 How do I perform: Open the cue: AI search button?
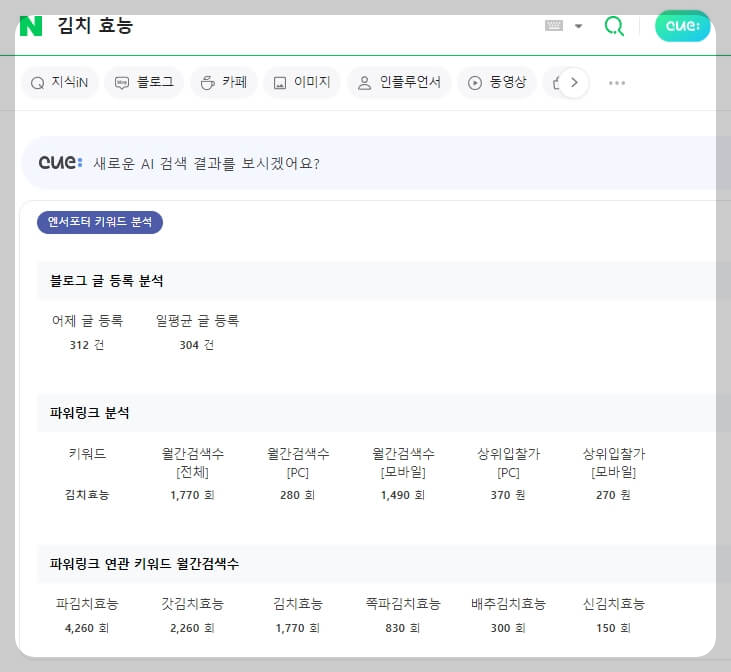pyautogui.click(x=683, y=26)
